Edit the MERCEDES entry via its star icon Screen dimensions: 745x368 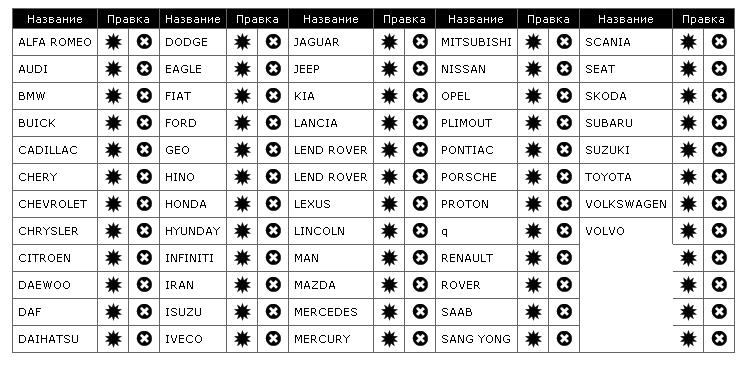coord(389,311)
